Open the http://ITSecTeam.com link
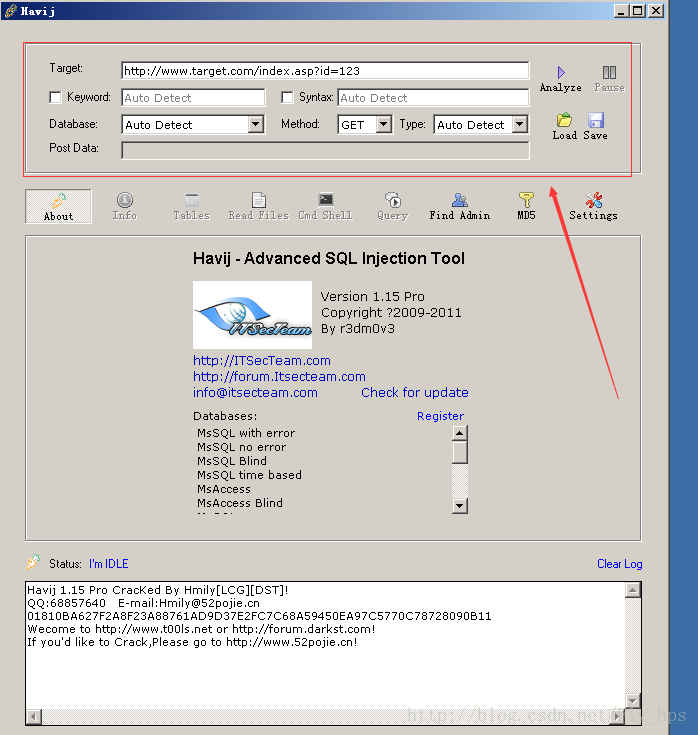The width and height of the screenshot is (698, 735). 262,360
